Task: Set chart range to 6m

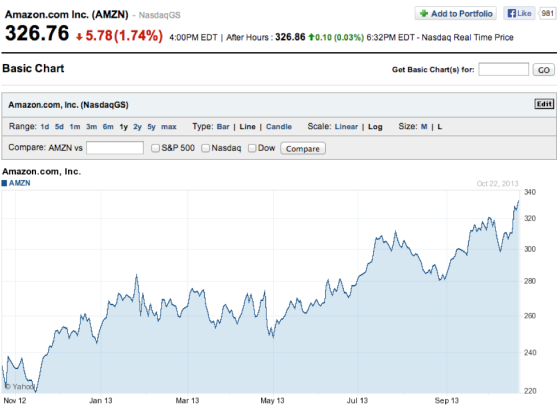Action: point(108,126)
